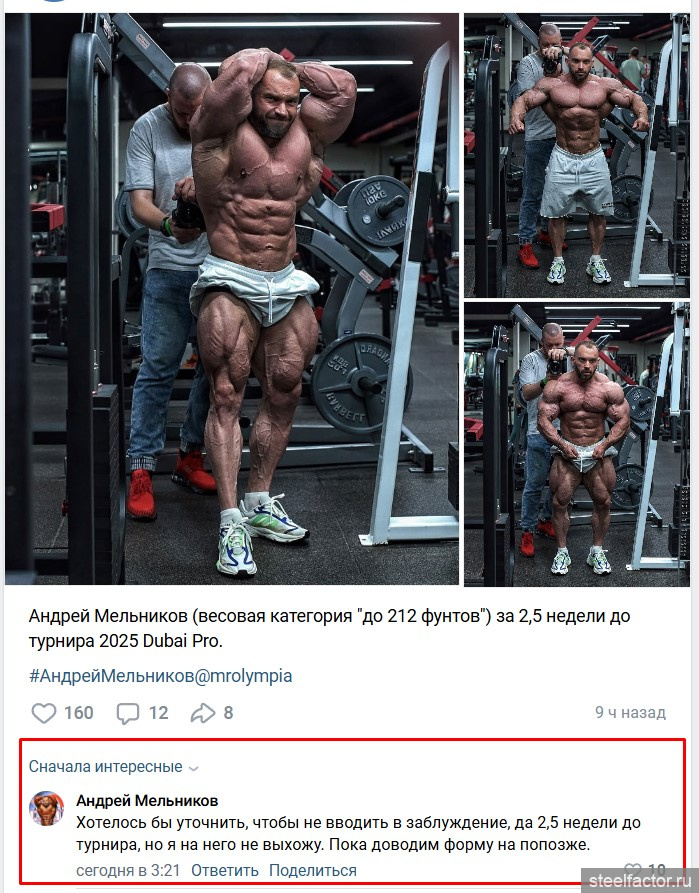
Task: Open the #АндрейМельников@mrolympia hashtag link
Action: (161, 676)
